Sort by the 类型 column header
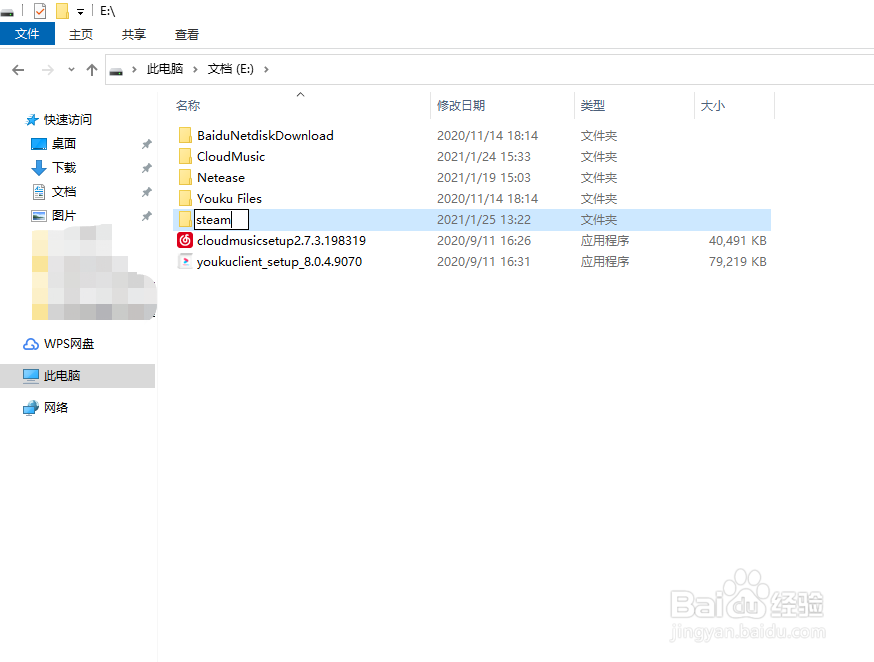This screenshot has height=662, width=874. click(593, 105)
